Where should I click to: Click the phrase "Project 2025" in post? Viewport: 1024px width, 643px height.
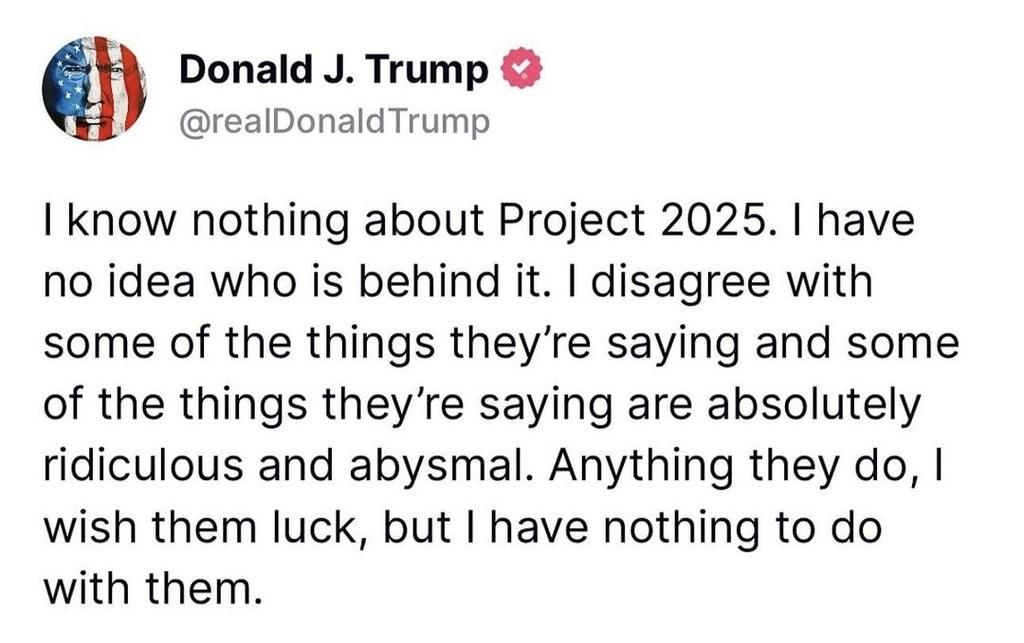pos(631,220)
